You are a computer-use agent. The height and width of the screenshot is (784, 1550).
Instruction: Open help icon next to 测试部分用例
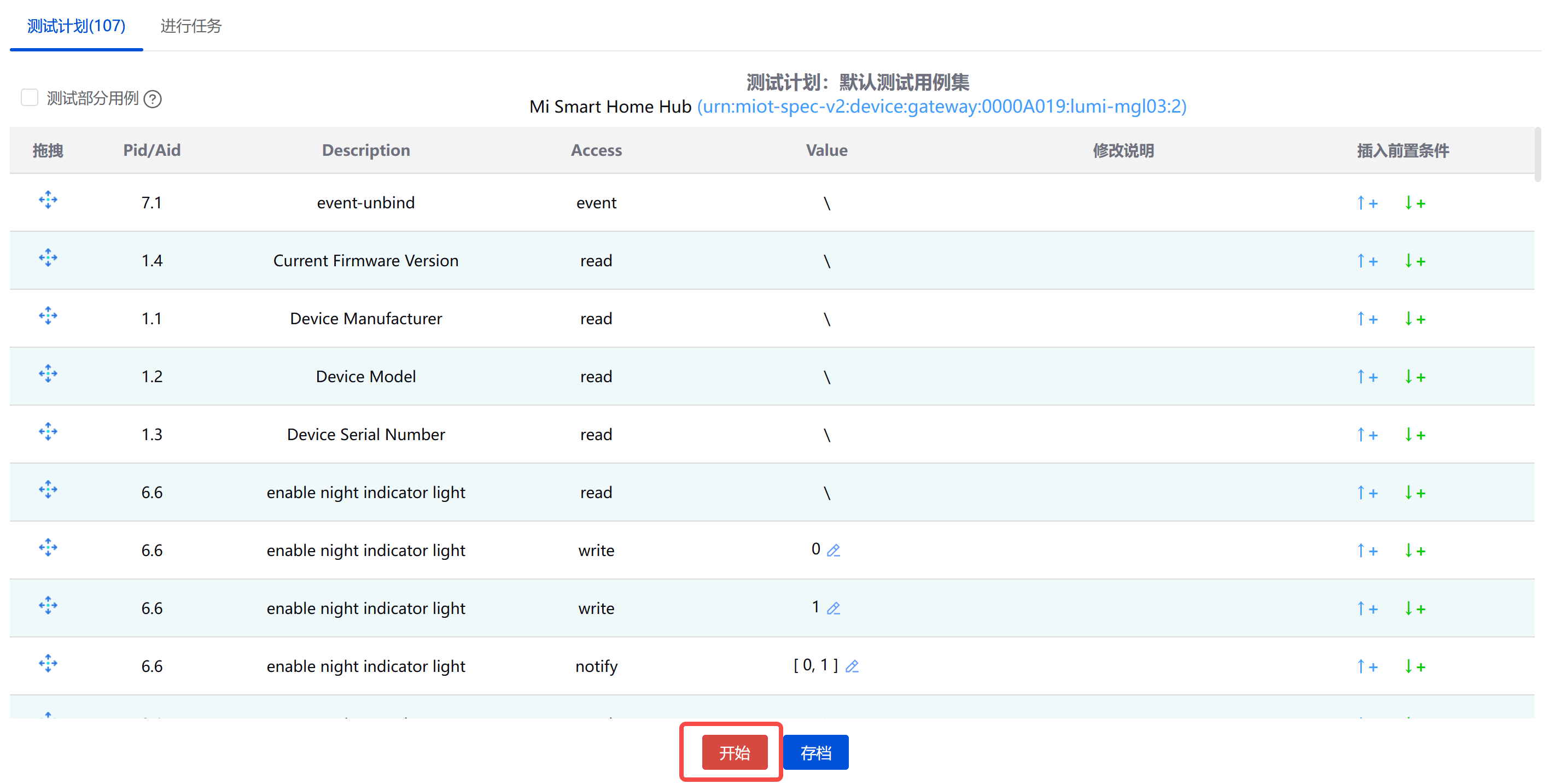[153, 98]
